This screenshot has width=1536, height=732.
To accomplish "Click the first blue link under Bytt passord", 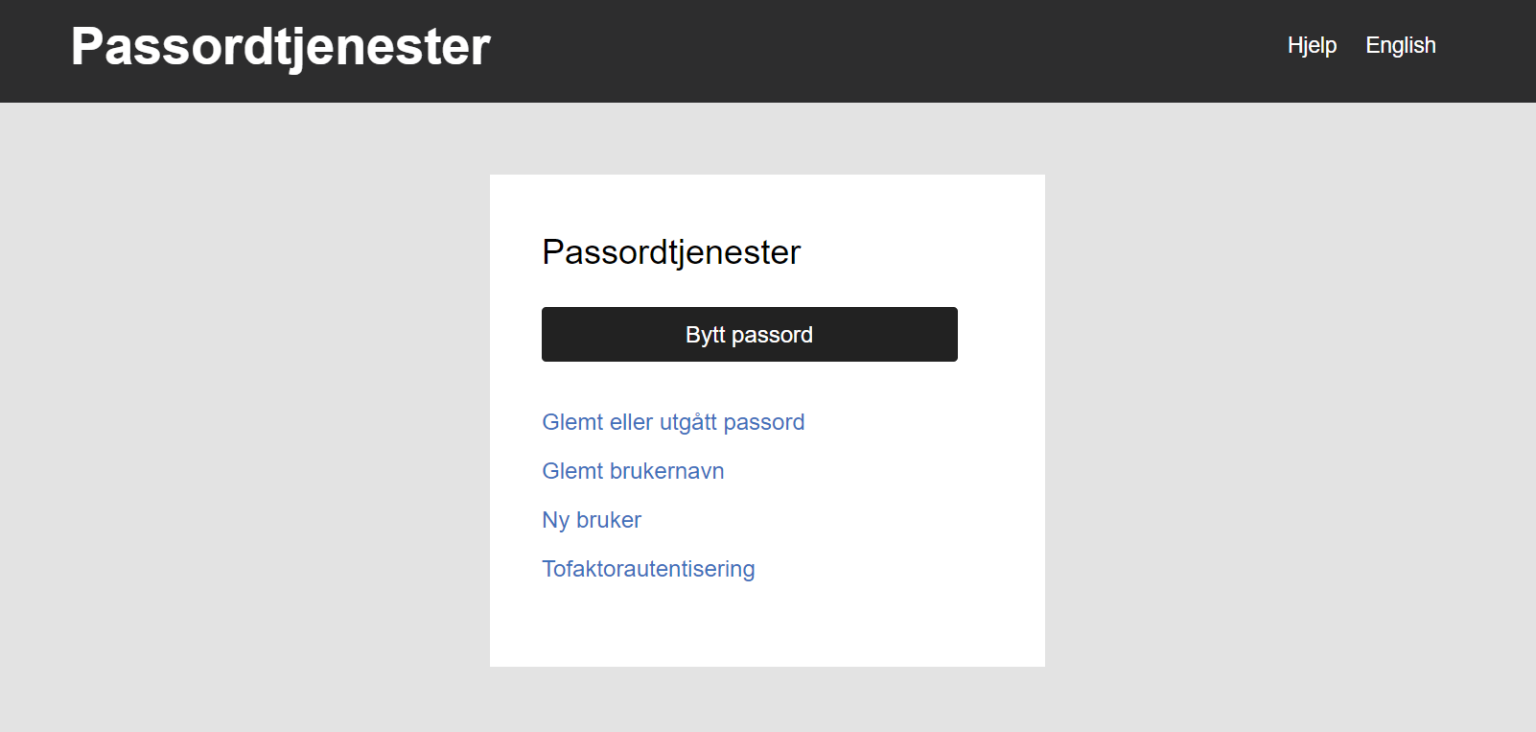I will 673,422.
